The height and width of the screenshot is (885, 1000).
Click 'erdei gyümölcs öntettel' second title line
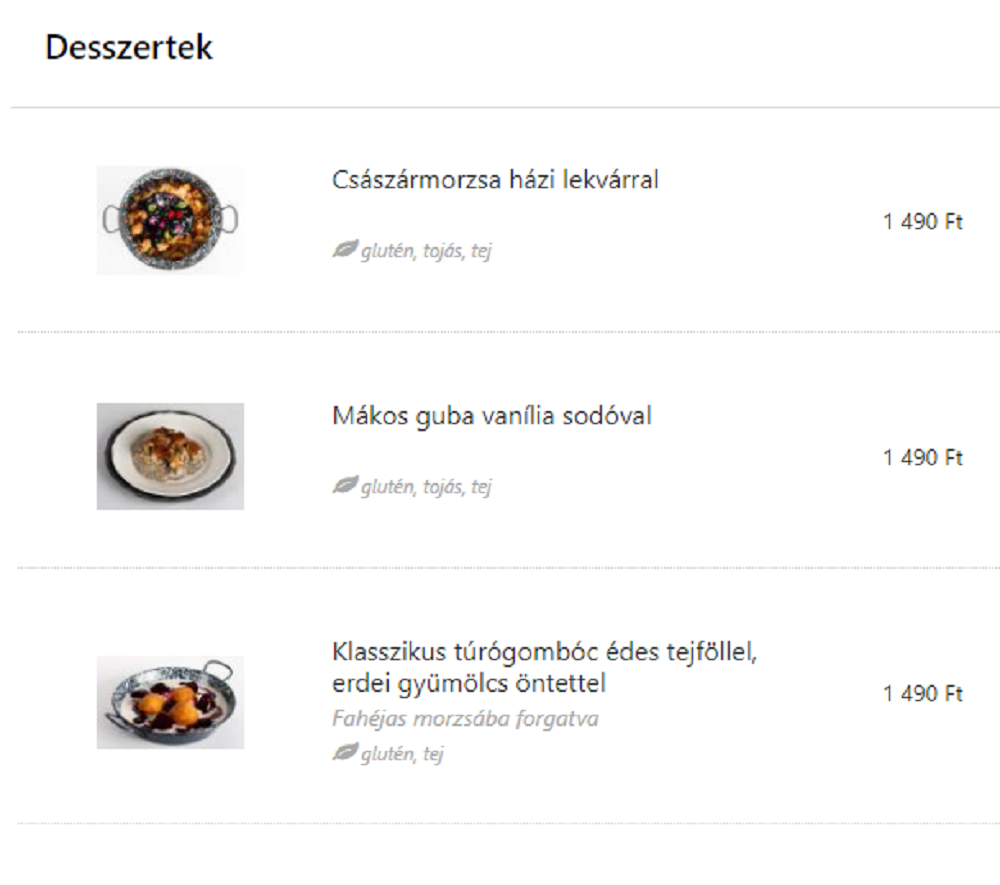click(x=469, y=684)
